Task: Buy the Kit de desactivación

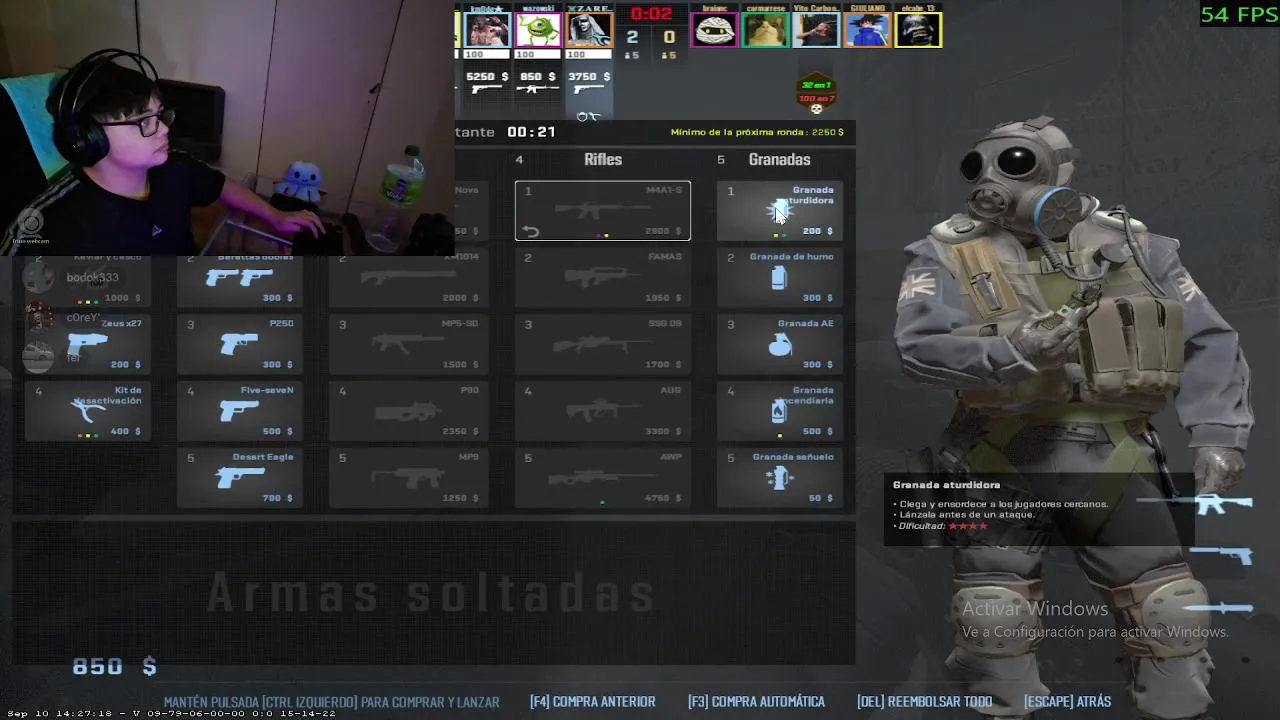Action: pyautogui.click(x=88, y=411)
